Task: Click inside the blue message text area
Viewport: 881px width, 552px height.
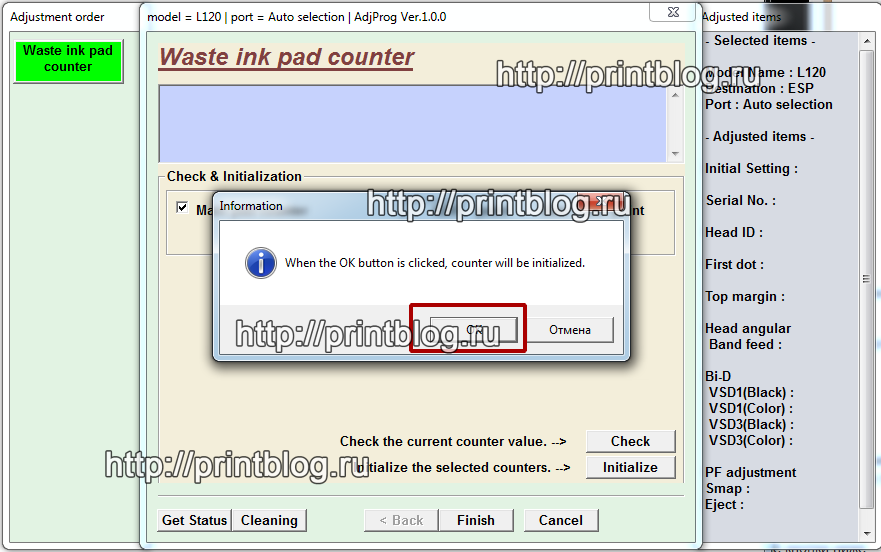Action: coord(412,122)
